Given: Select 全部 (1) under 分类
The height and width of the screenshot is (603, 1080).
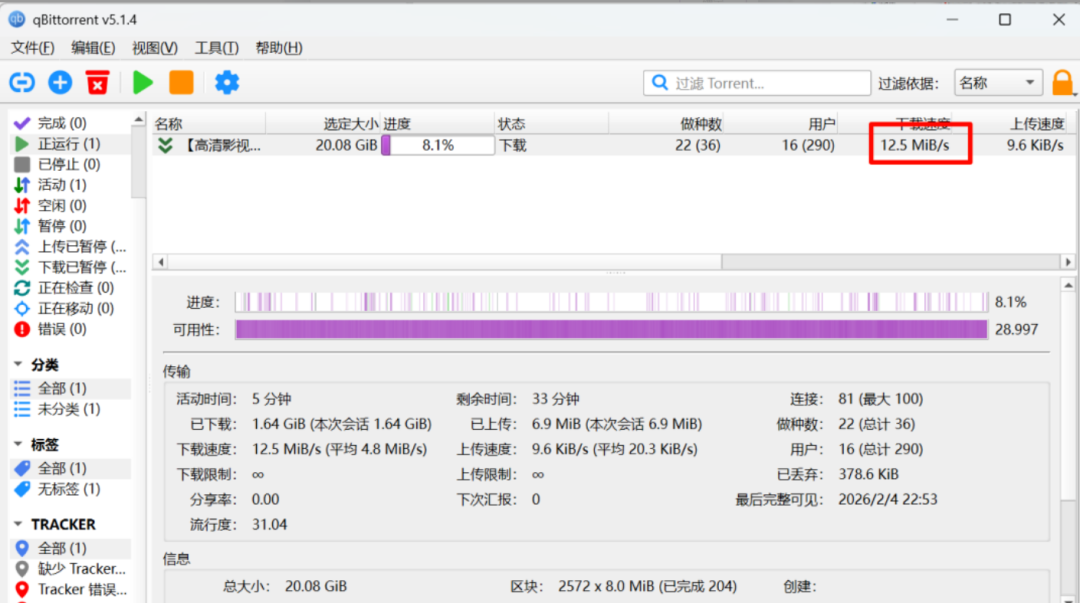Looking at the screenshot, I should point(70,388).
